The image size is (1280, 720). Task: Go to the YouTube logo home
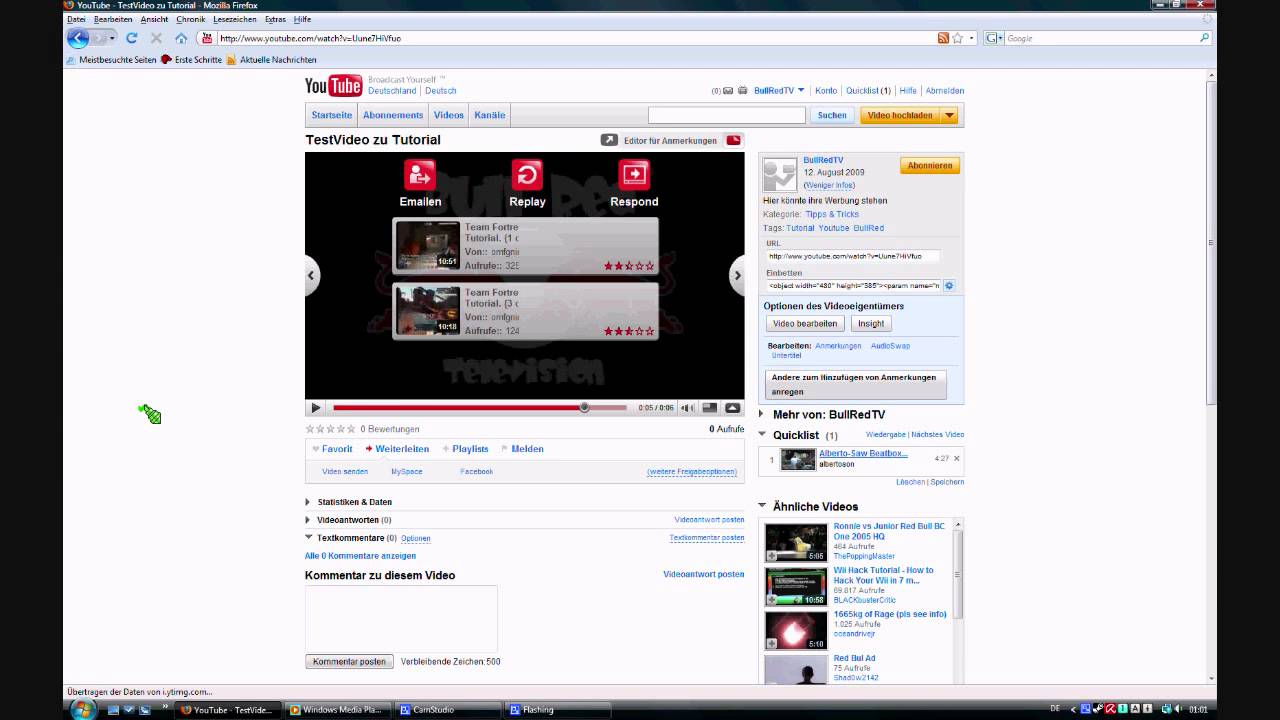point(333,86)
